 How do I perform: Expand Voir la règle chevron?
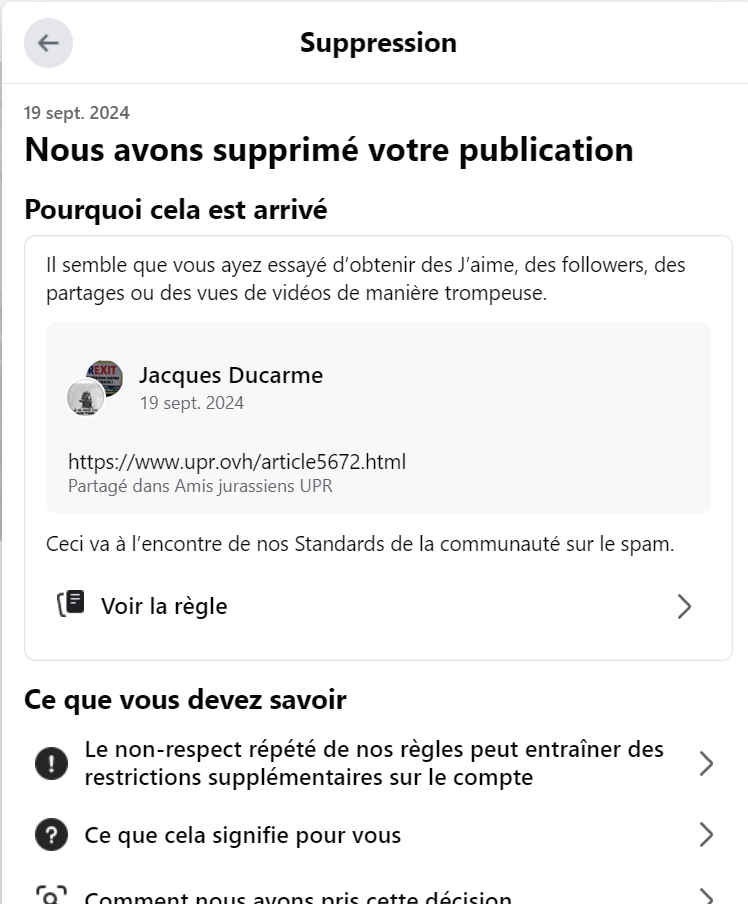[x=684, y=607]
